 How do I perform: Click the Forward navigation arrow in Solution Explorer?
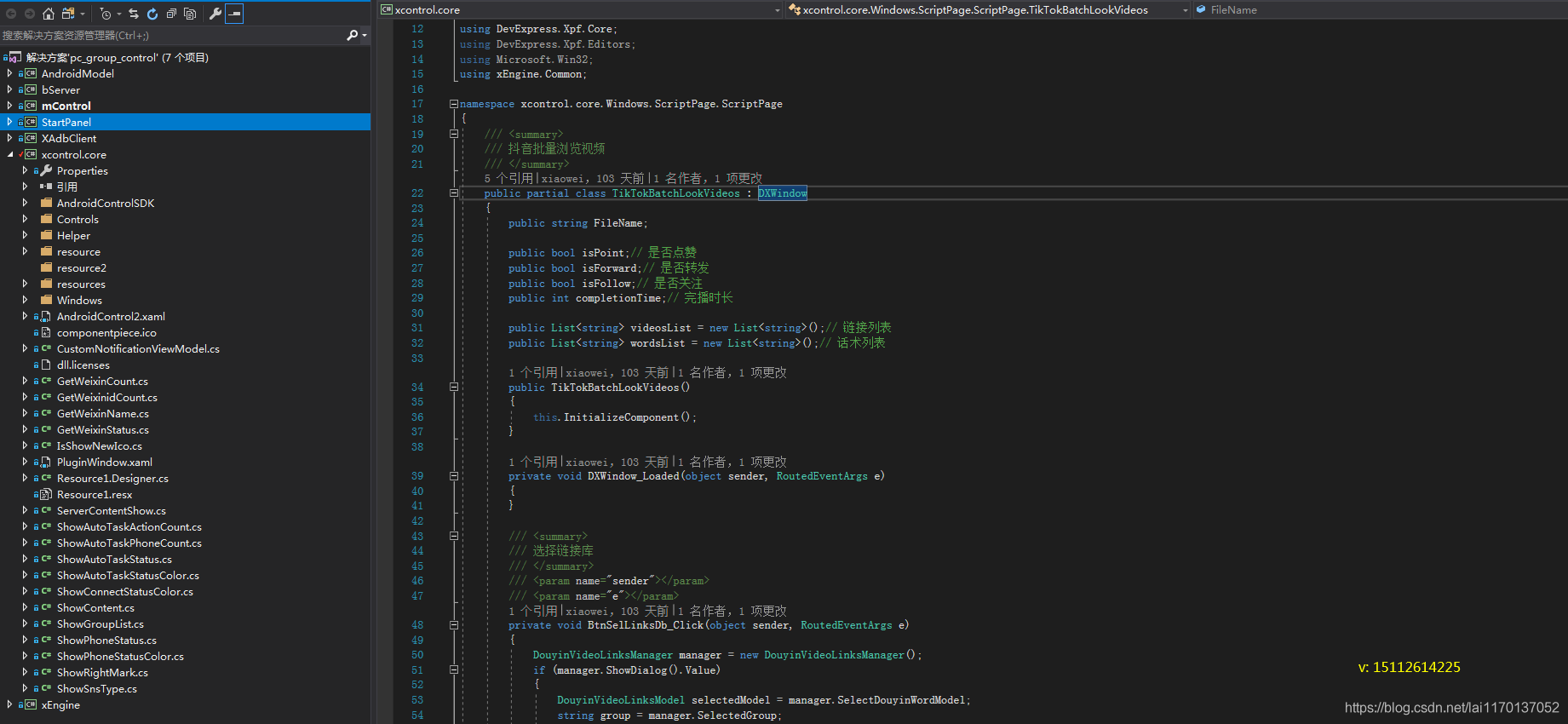point(30,14)
